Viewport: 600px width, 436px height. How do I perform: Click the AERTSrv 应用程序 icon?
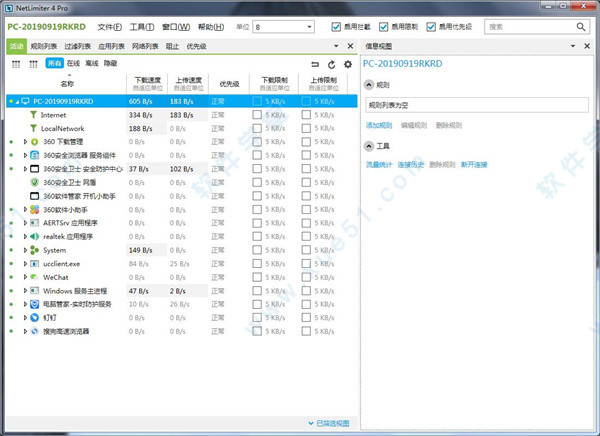[34, 223]
